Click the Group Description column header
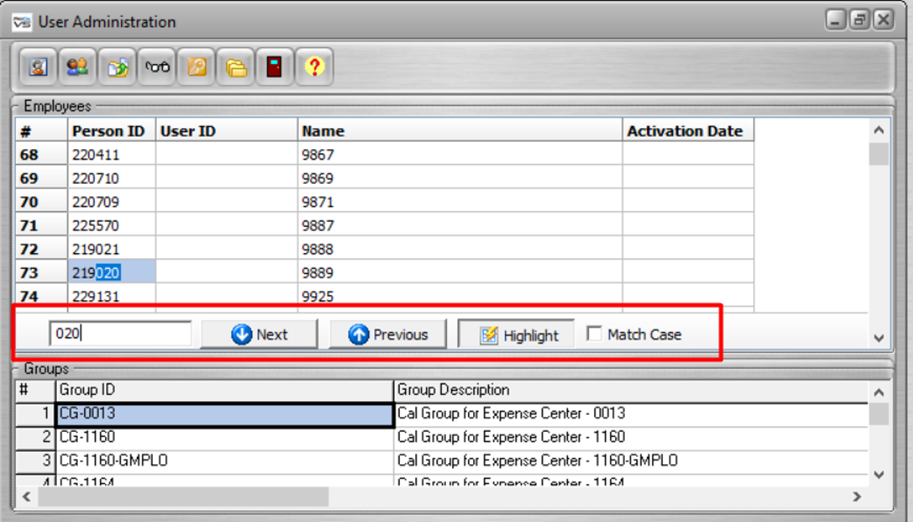Viewport: 913px width, 522px height. click(631, 390)
